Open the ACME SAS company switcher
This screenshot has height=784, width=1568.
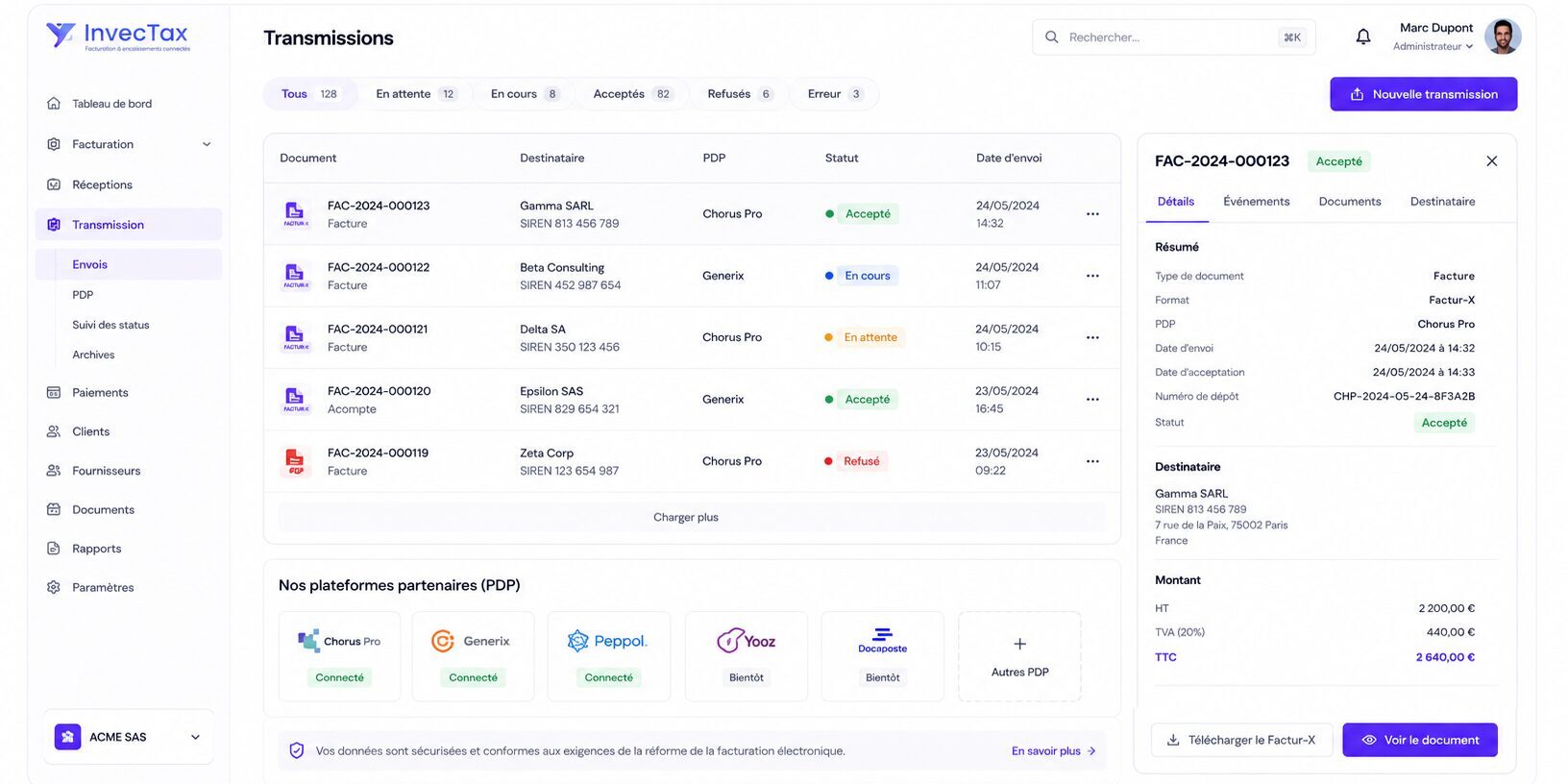click(129, 737)
